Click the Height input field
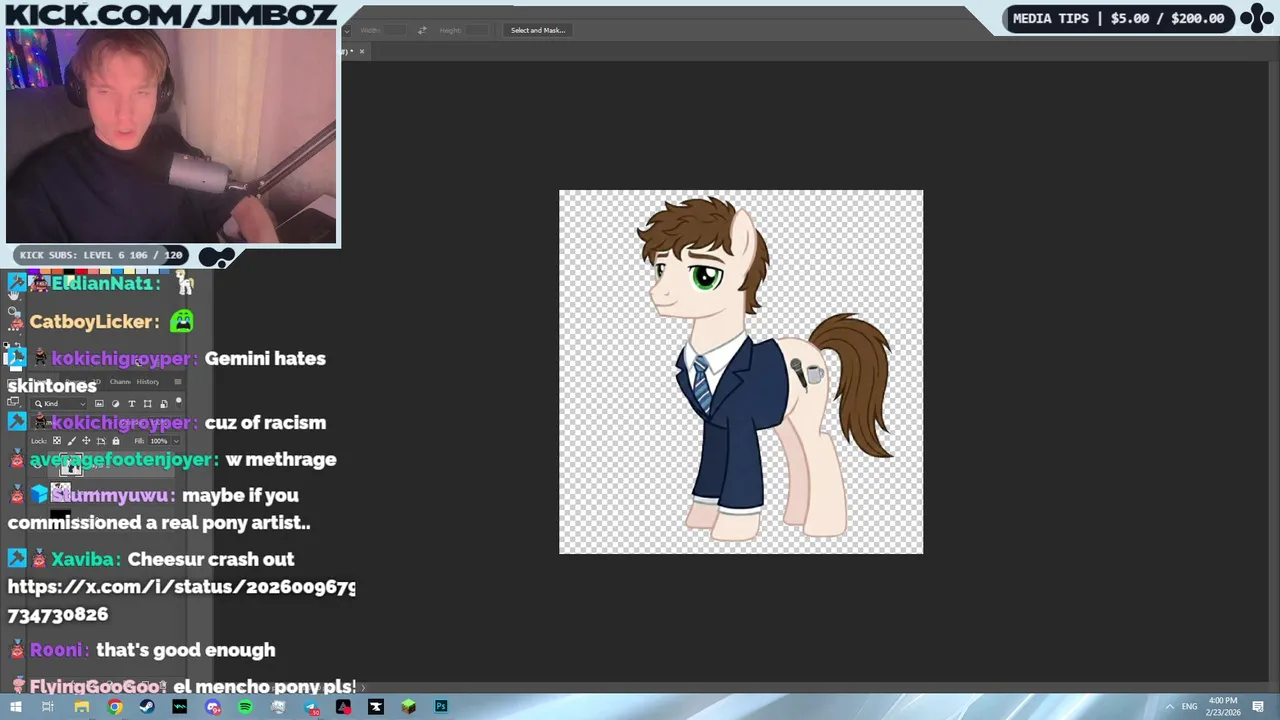 [477, 30]
